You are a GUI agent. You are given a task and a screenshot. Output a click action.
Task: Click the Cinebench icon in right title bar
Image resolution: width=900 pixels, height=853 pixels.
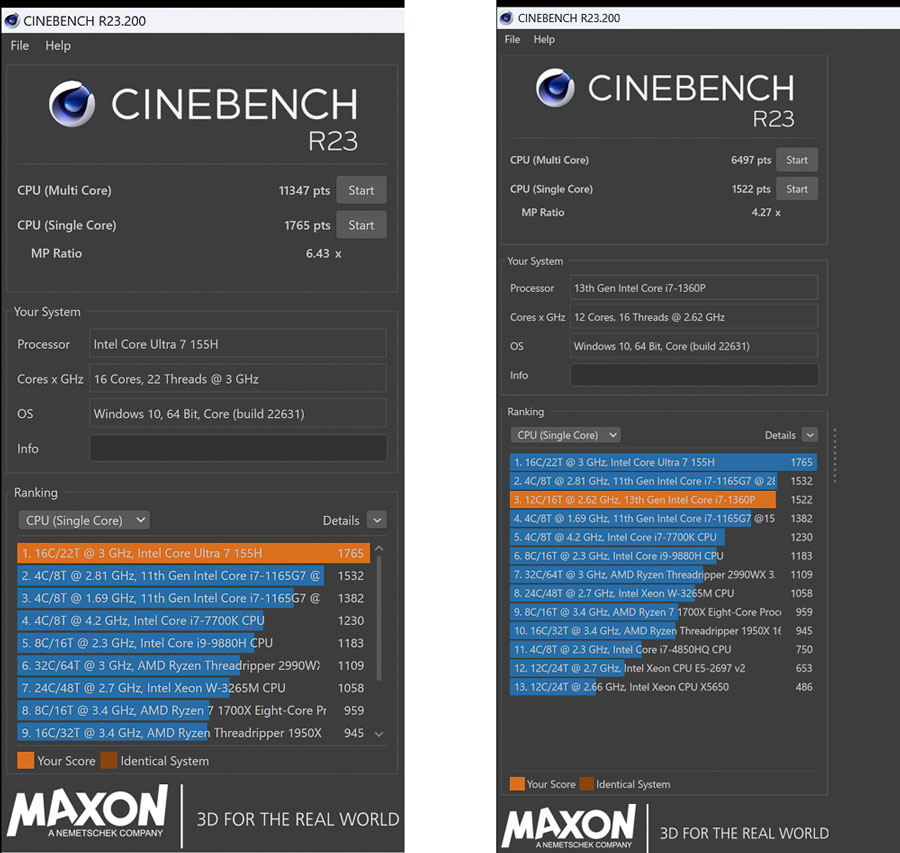pos(506,18)
